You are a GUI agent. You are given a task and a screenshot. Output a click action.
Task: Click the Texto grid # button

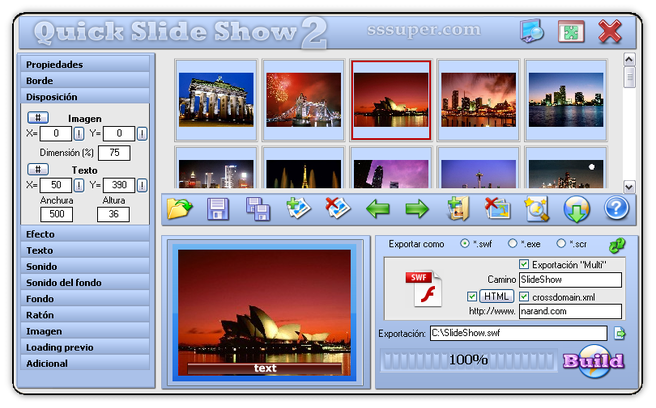coord(38,169)
